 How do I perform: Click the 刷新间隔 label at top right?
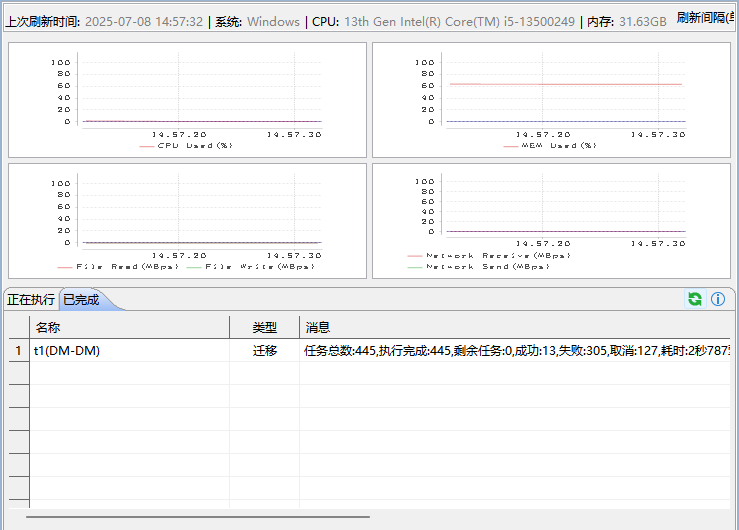704,18
